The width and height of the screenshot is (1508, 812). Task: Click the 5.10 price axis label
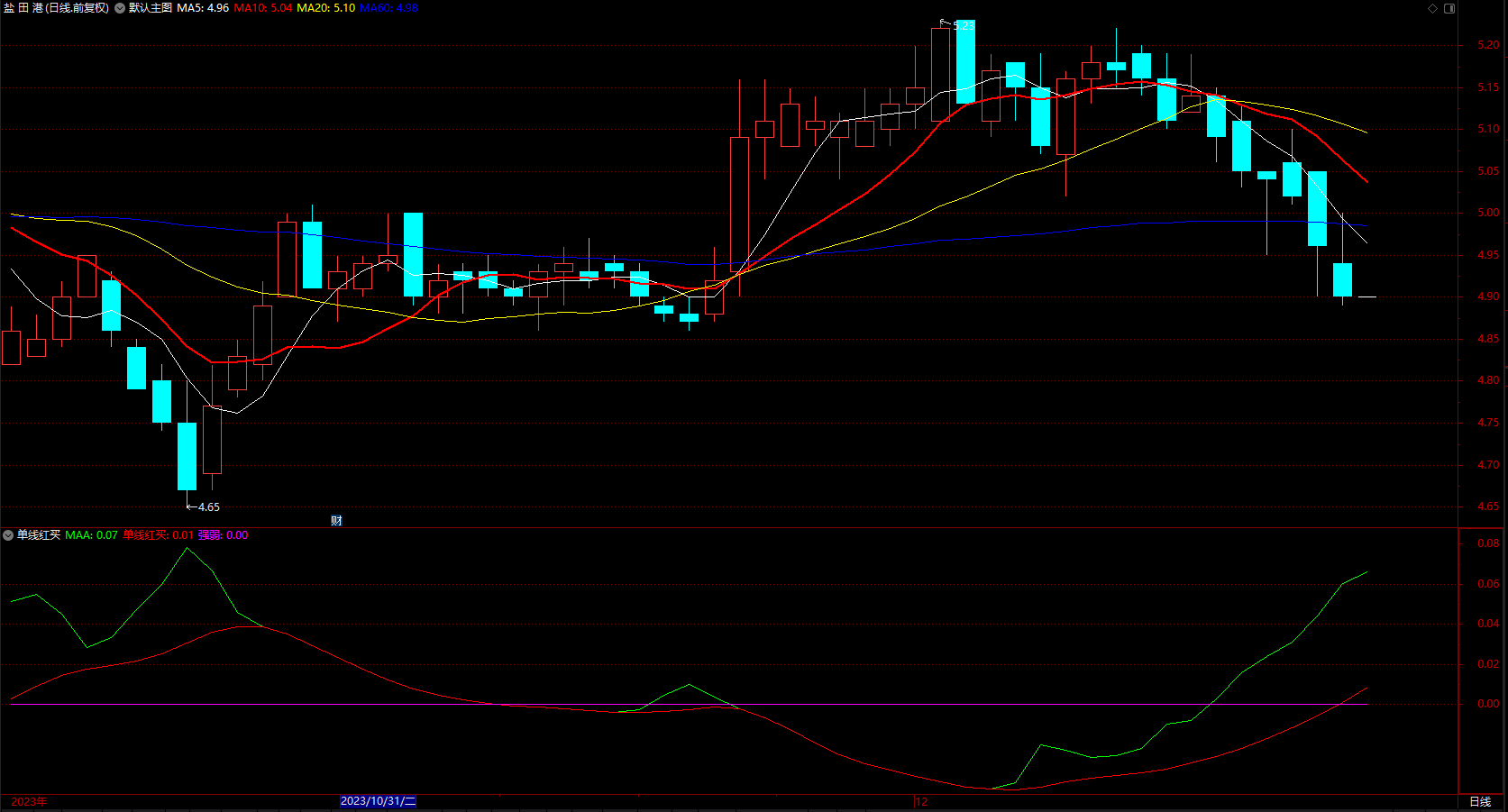pos(1489,129)
